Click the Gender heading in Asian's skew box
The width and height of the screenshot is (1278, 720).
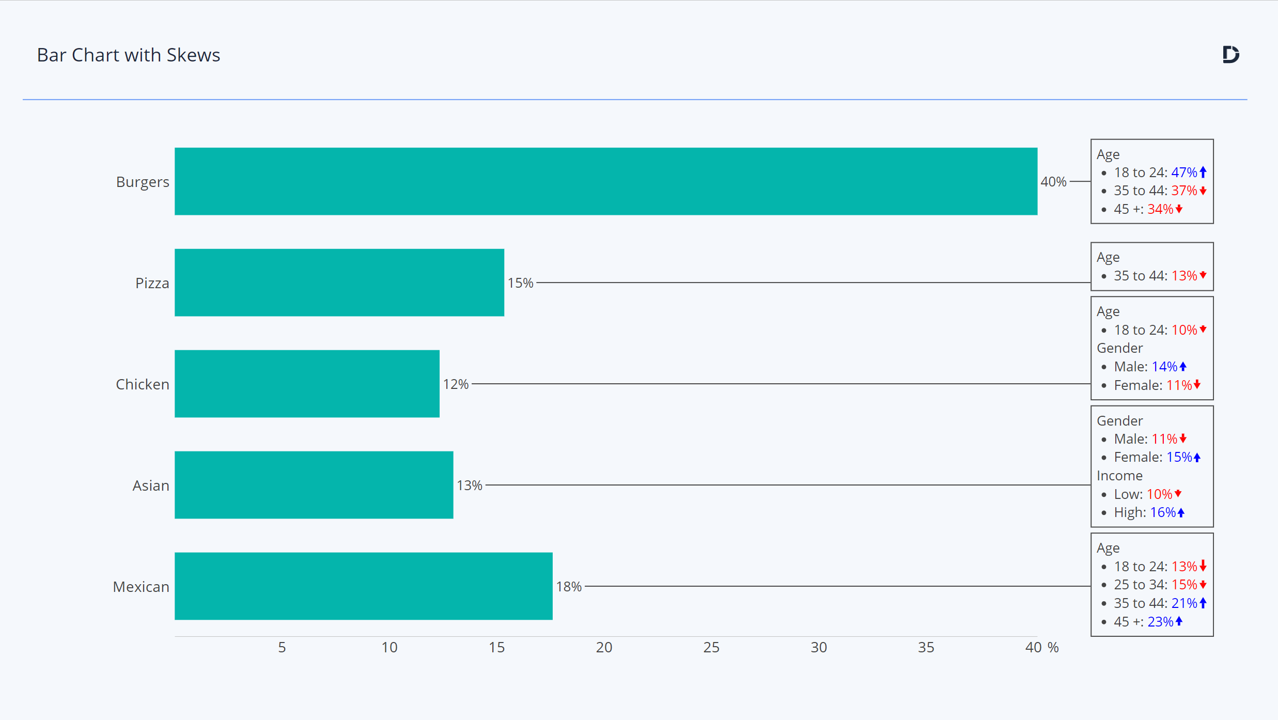coord(1119,421)
